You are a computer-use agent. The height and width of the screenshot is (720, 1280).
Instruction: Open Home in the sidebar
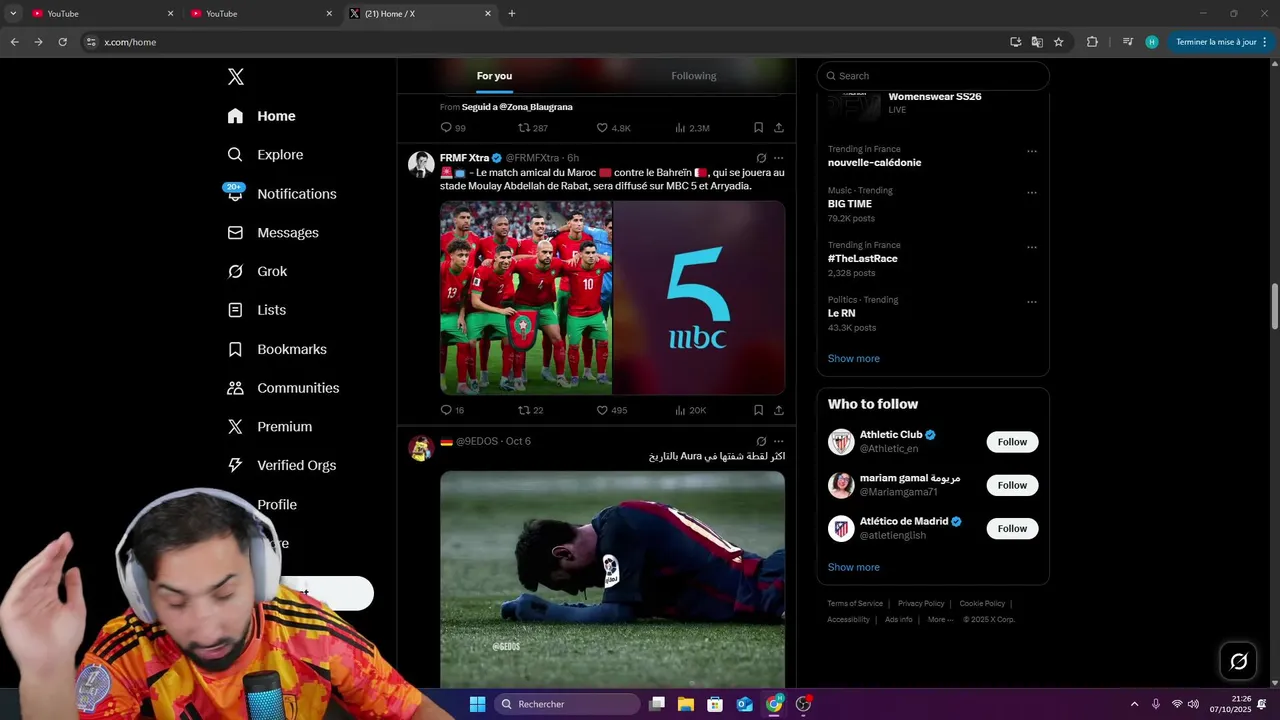[x=261, y=116]
